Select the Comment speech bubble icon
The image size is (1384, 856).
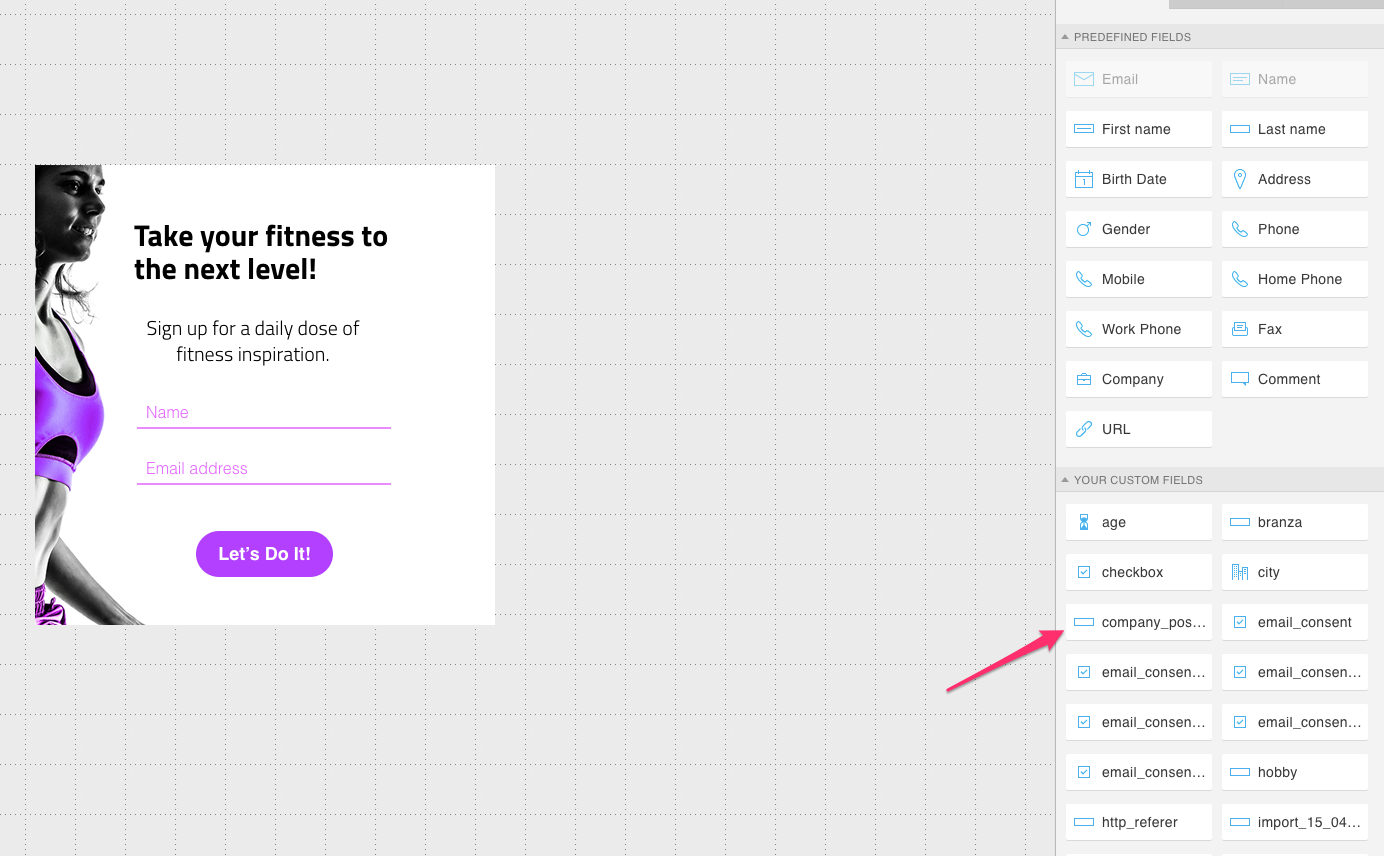tap(1239, 379)
